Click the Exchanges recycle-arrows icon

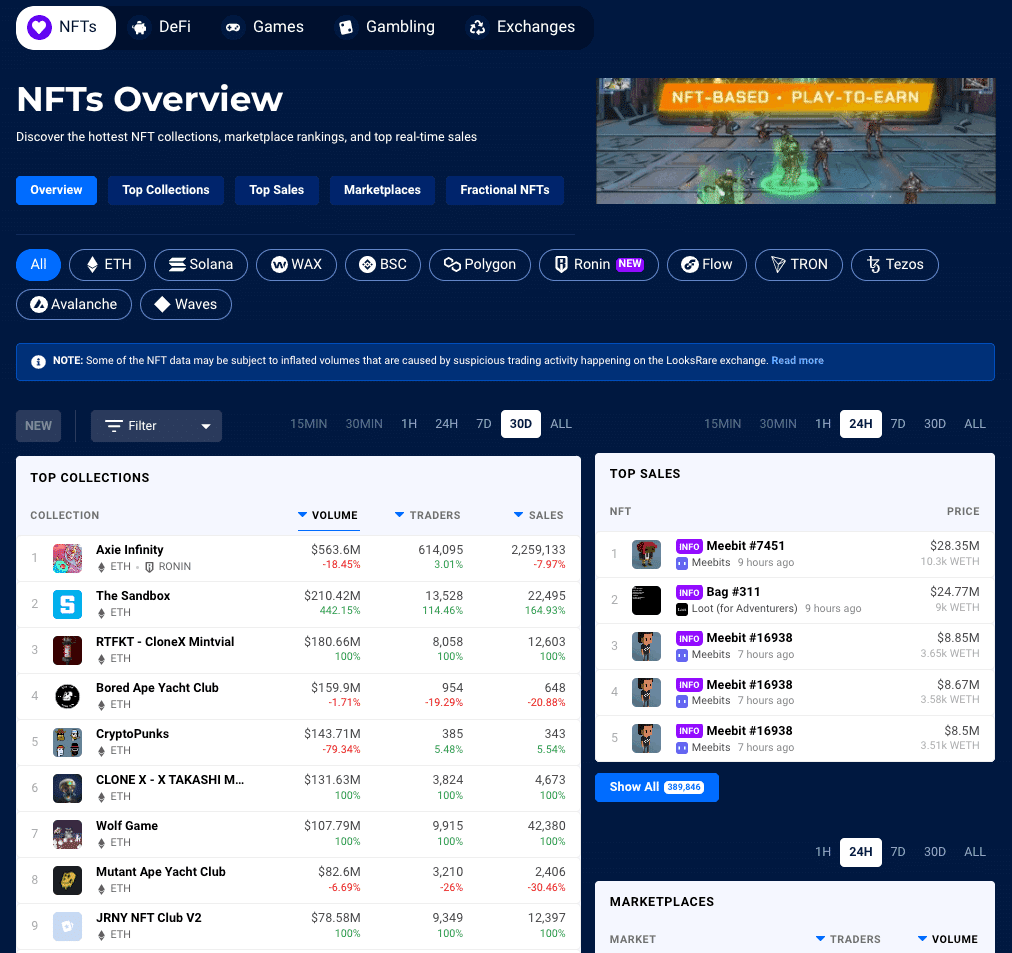tap(477, 27)
